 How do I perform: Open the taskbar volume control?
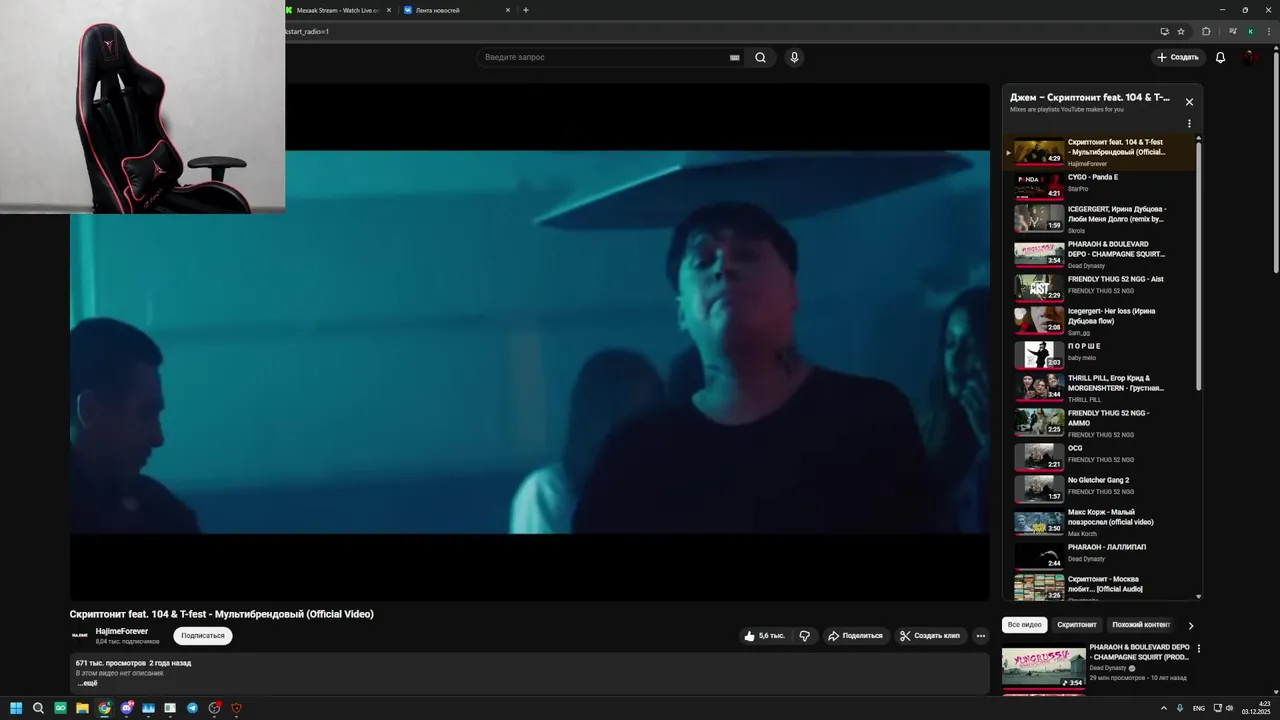tap(1230, 708)
